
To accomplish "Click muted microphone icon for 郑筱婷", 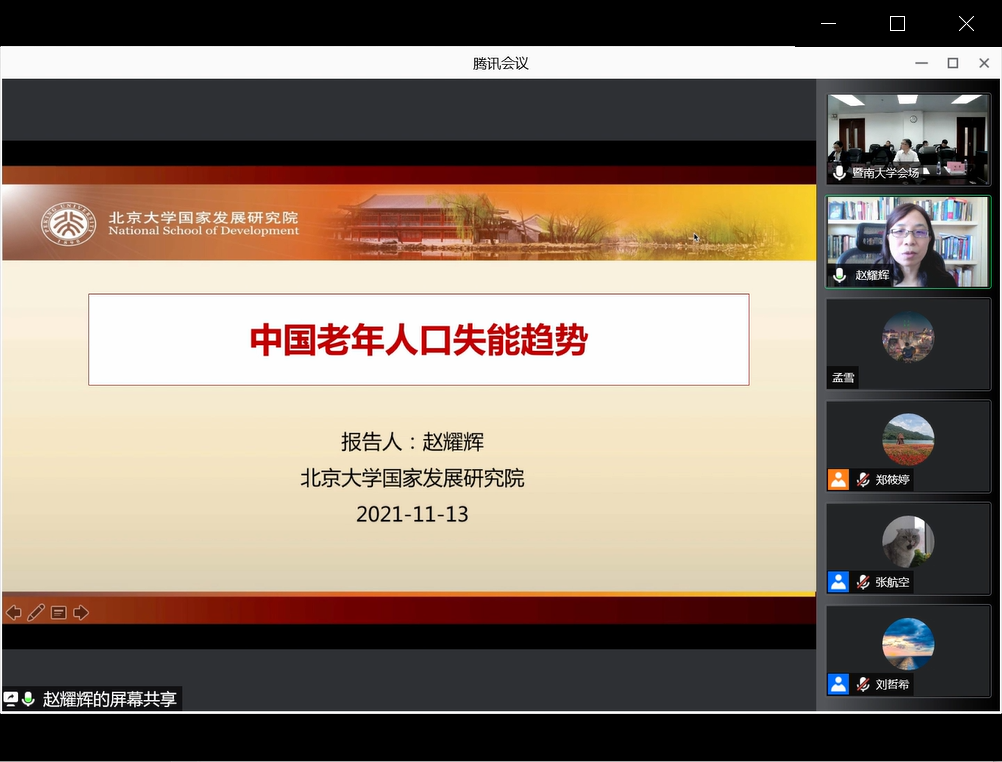I will point(862,480).
